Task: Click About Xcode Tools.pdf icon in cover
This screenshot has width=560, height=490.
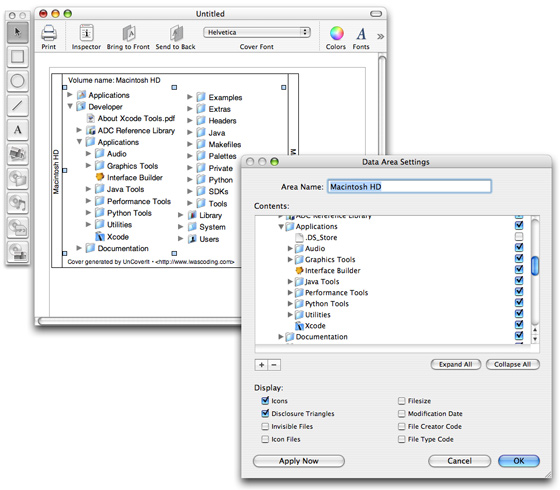Action: [91, 118]
